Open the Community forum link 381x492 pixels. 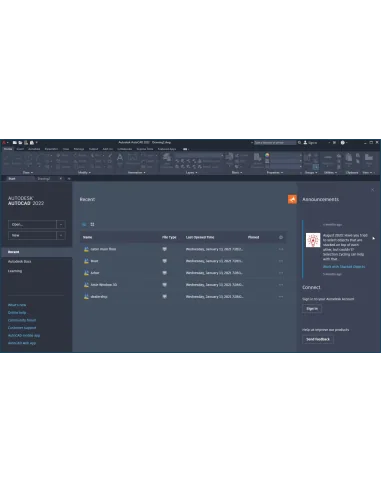point(22,320)
